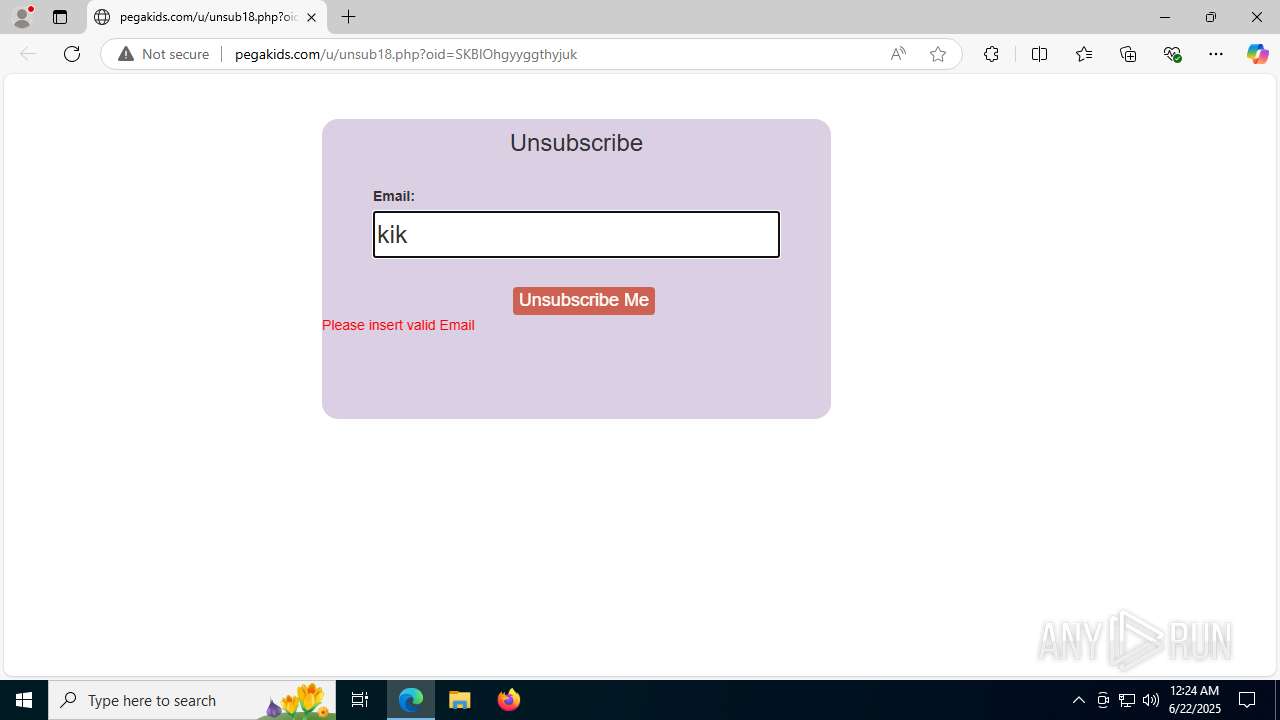Open Browser essentials icon
Image resolution: width=1280 pixels, height=720 pixels.
[1173, 54]
